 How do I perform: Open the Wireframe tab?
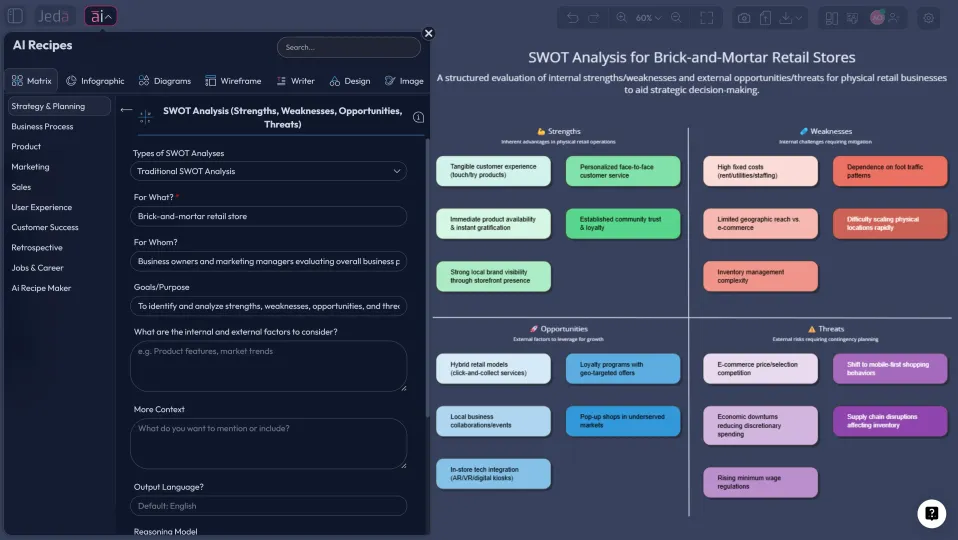tap(233, 81)
